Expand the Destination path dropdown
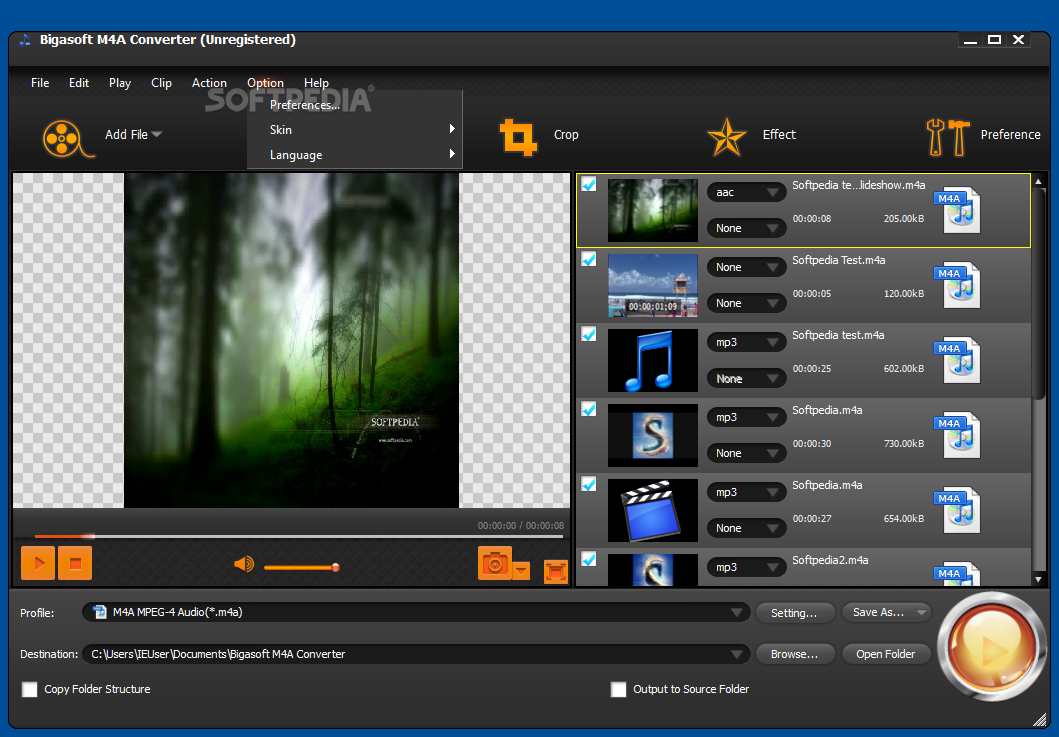Viewport: 1059px width, 737px height. (737, 654)
